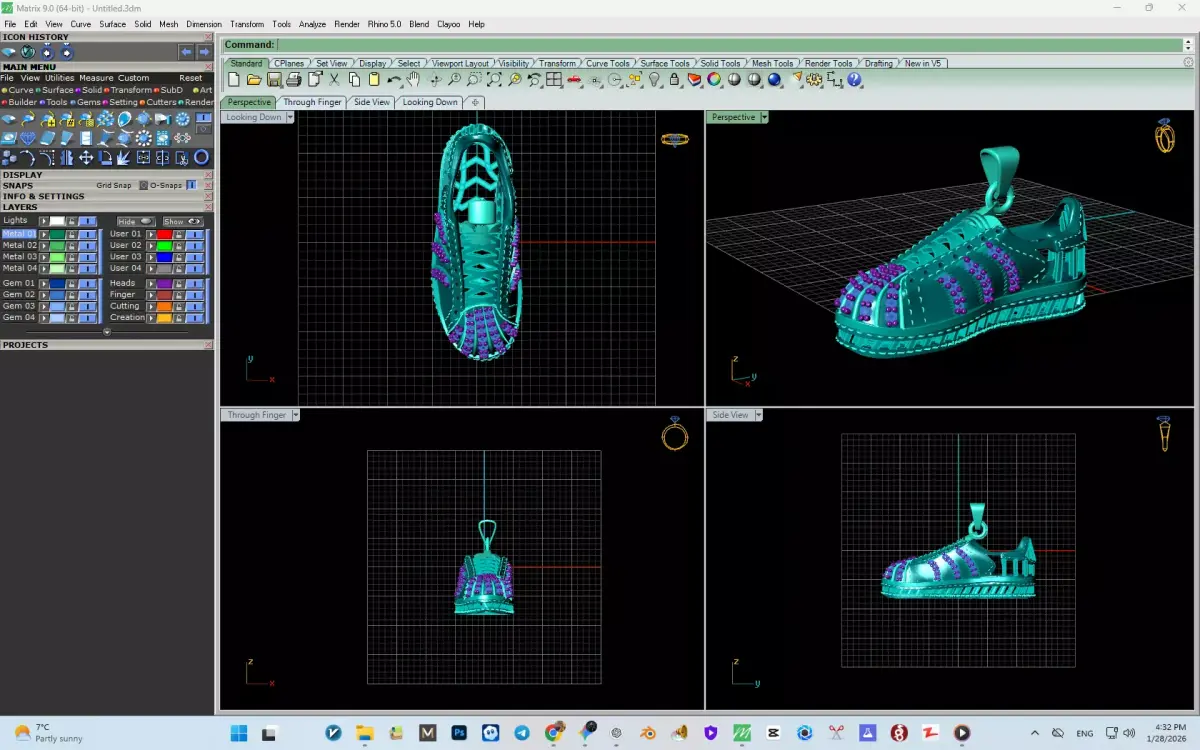Image resolution: width=1200 pixels, height=750 pixels.
Task: Select the blue ring torus icon
Action: click(x=201, y=158)
